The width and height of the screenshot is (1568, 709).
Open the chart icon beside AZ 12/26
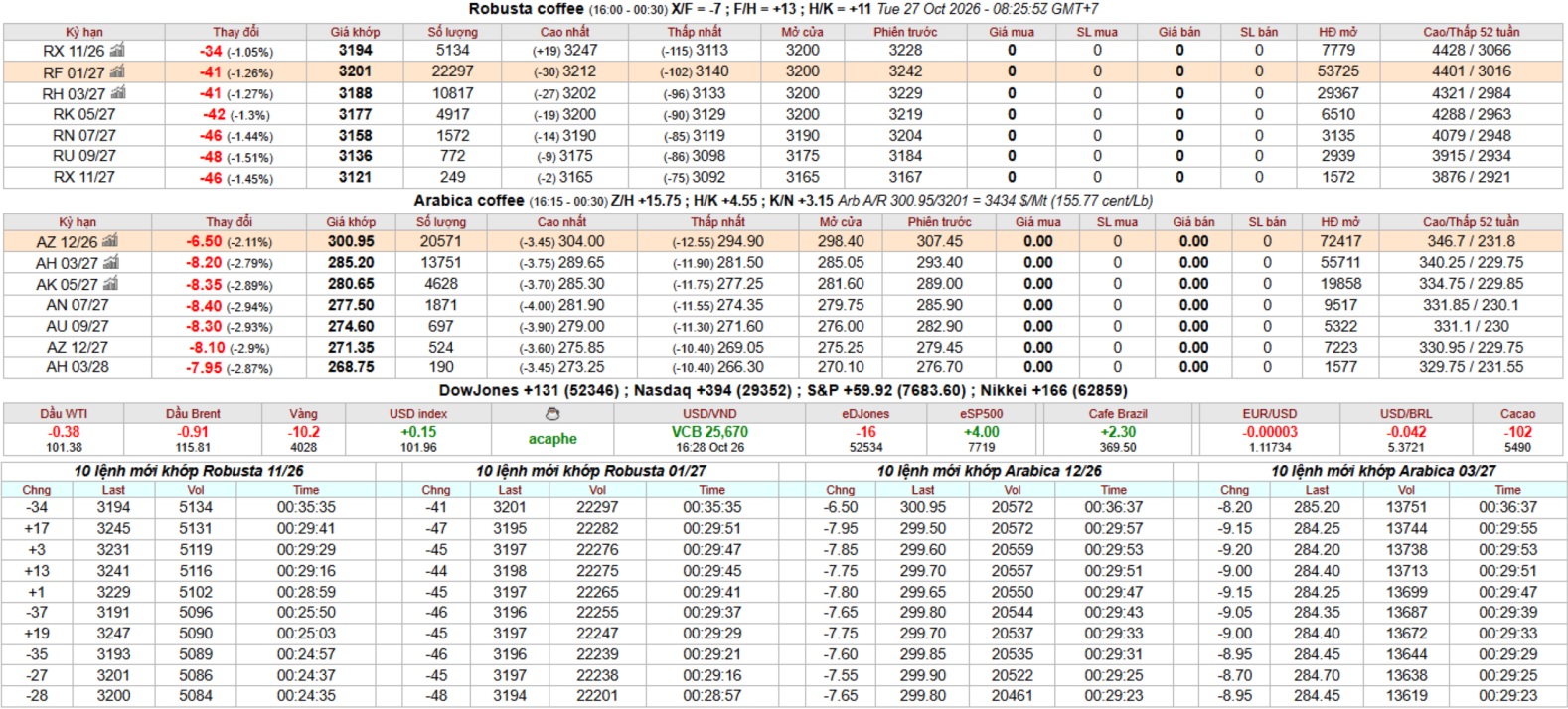click(110, 241)
